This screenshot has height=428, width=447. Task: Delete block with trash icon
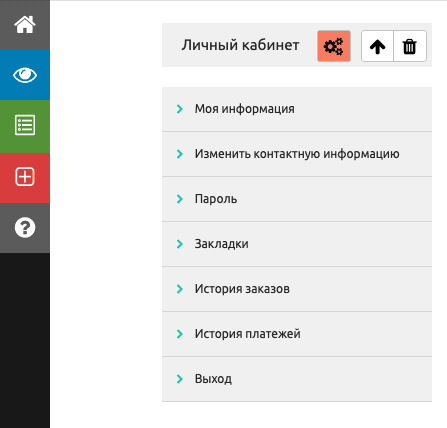(x=410, y=46)
